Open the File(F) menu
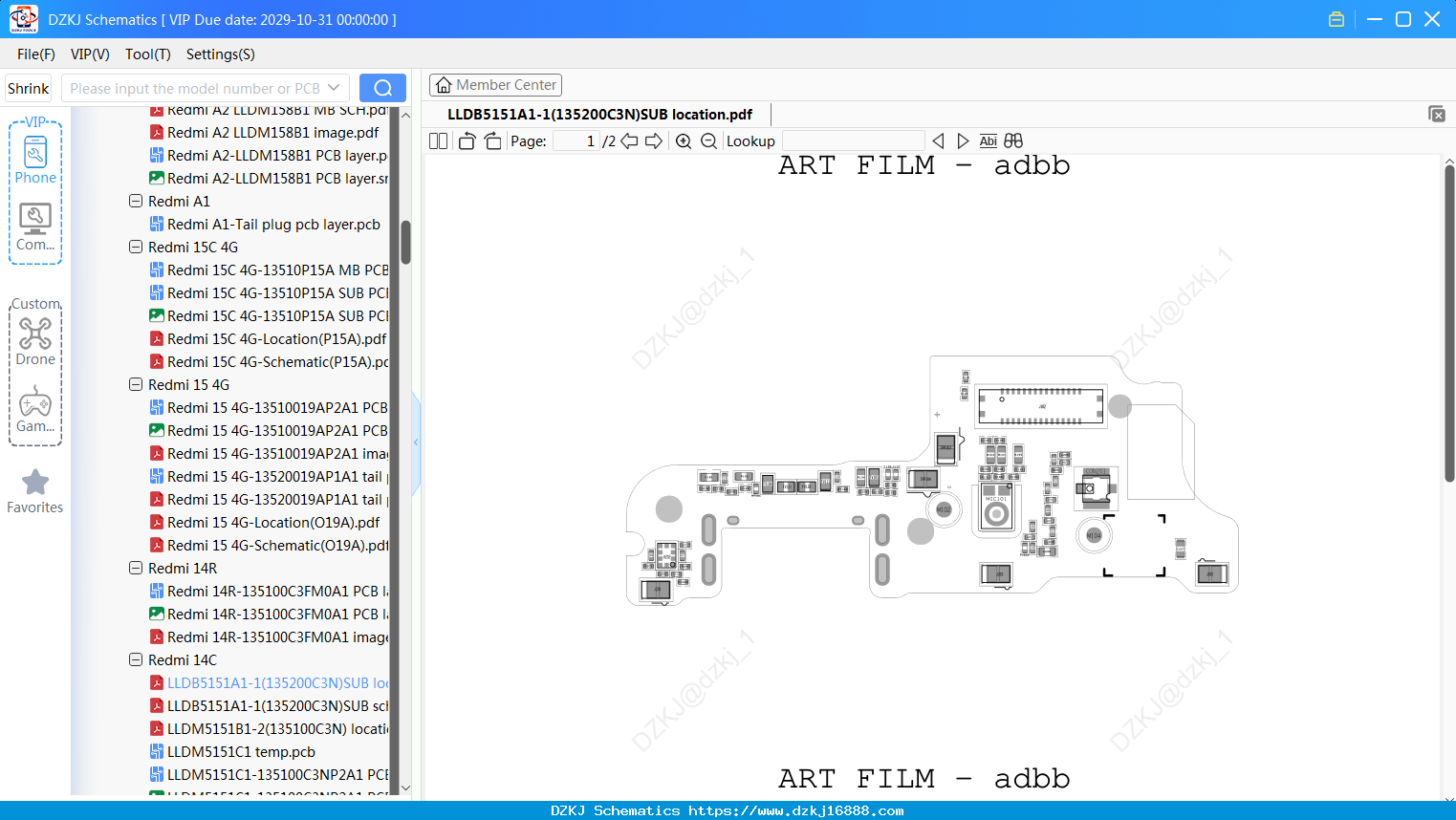The image size is (1456, 820). pos(36,54)
